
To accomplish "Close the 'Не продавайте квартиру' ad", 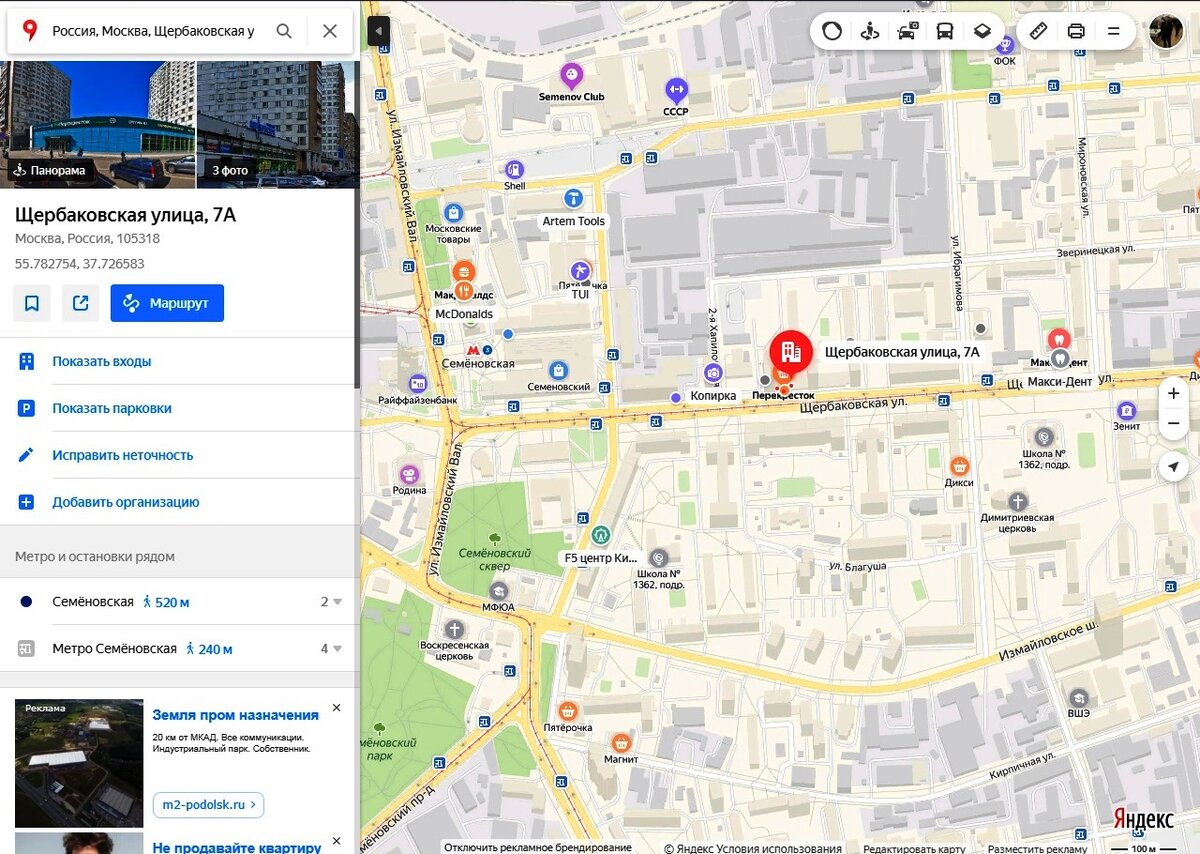I will pyautogui.click(x=336, y=841).
